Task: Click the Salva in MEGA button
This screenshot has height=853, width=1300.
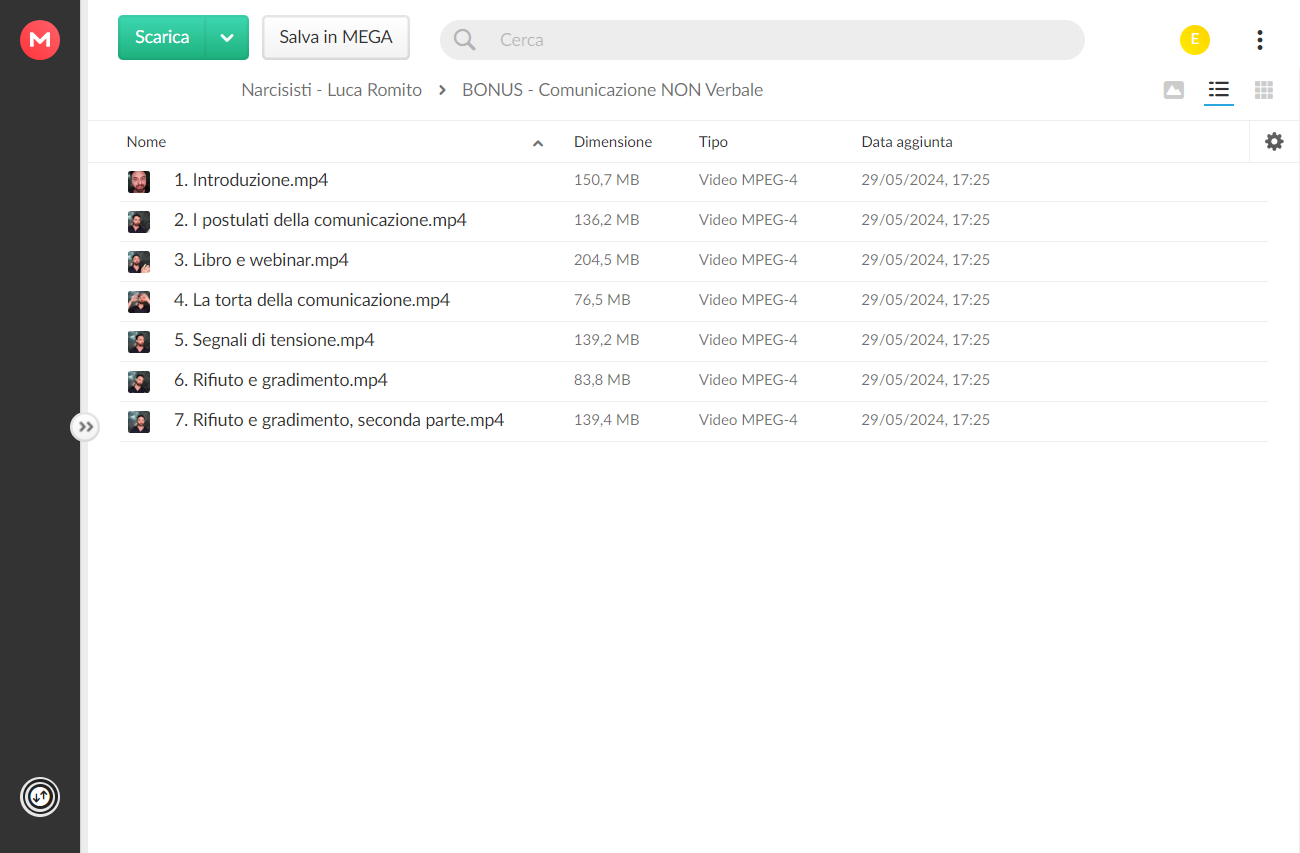Action: 336,38
